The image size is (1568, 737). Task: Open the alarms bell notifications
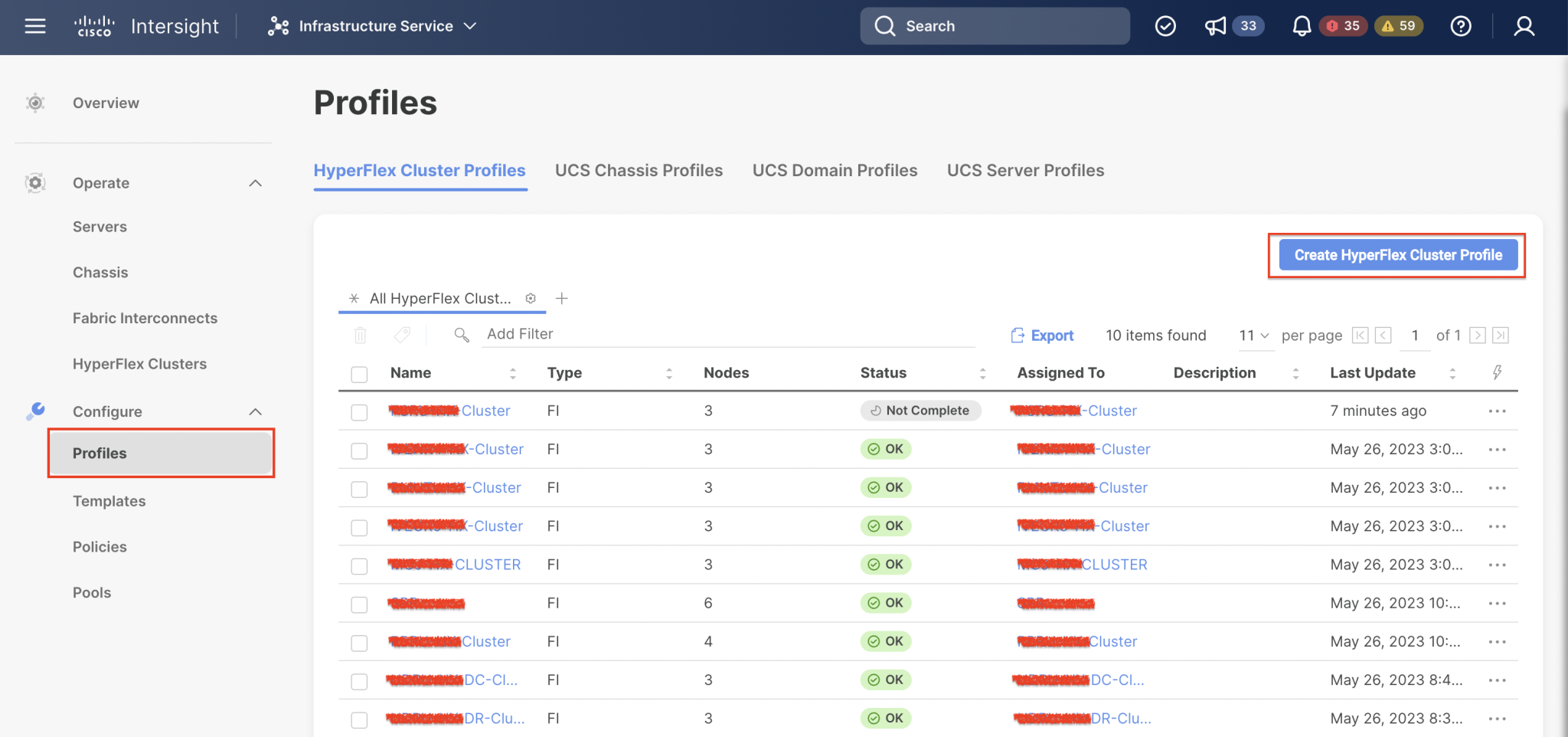[1302, 25]
